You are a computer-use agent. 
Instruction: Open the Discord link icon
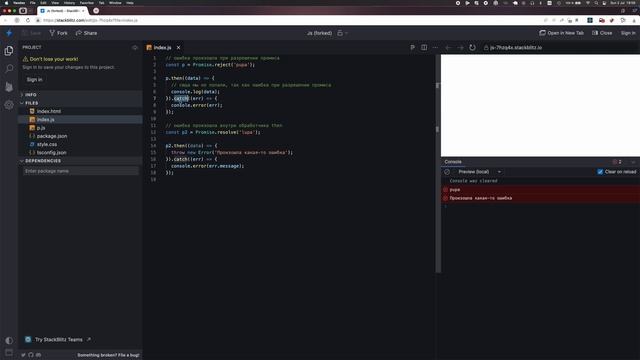tap(38, 355)
